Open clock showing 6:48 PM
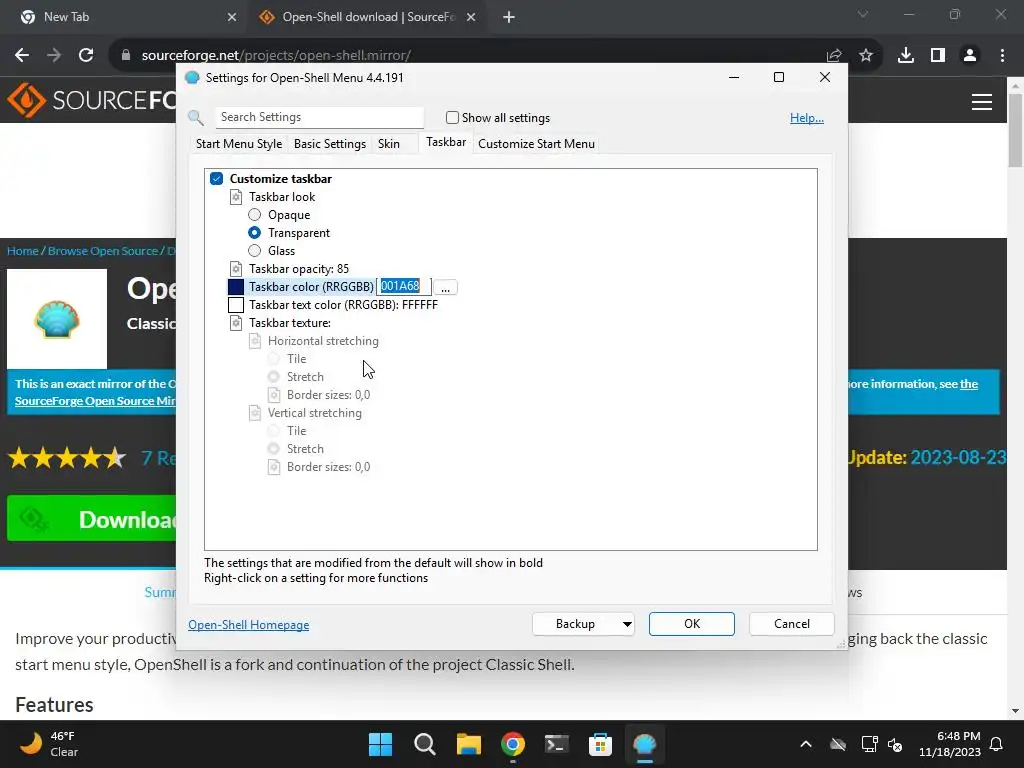Viewport: 1024px width, 768px height. click(x=950, y=744)
